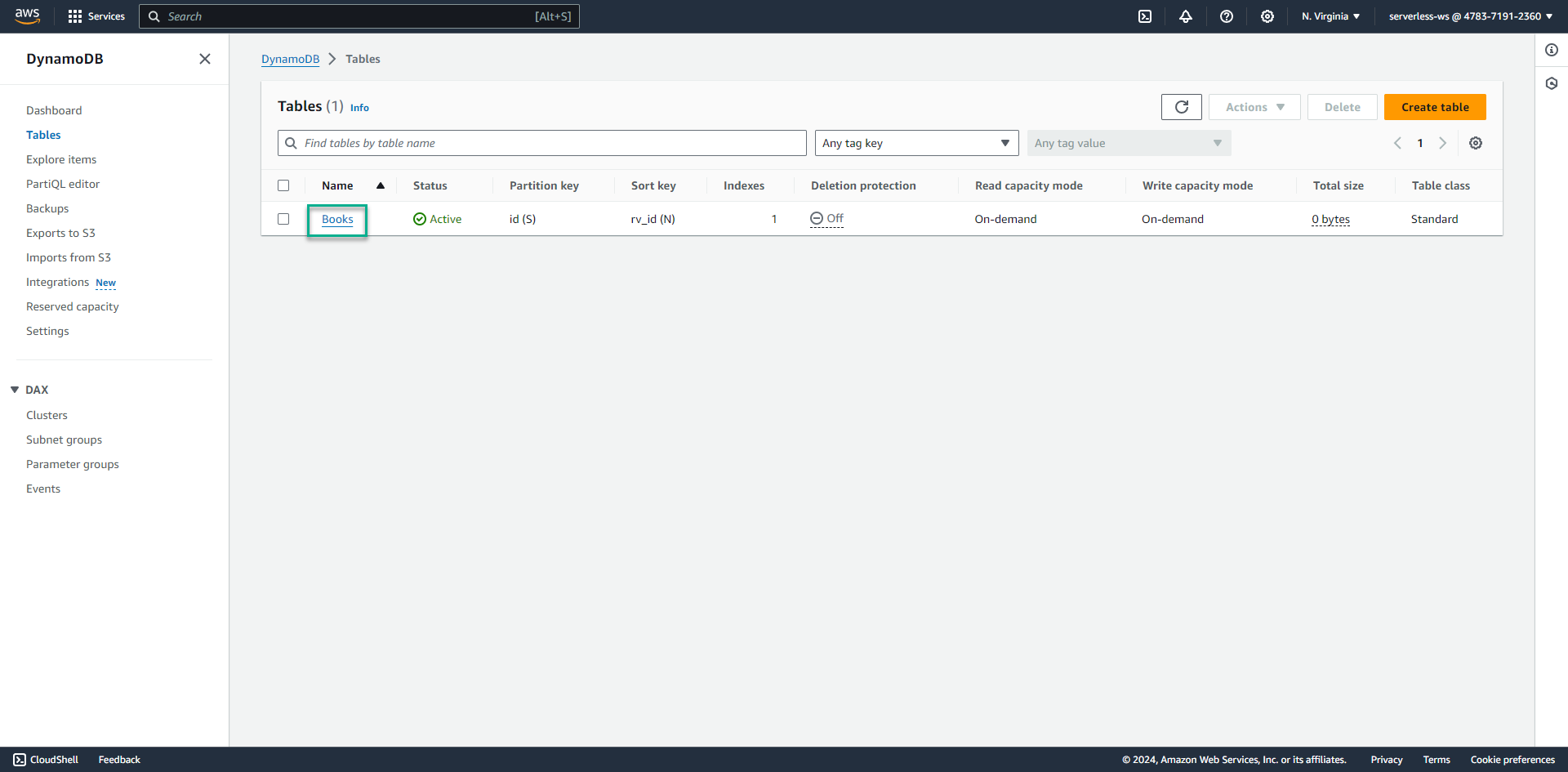Open the Any tag key dropdown
This screenshot has height=772, width=1568.
click(917, 143)
